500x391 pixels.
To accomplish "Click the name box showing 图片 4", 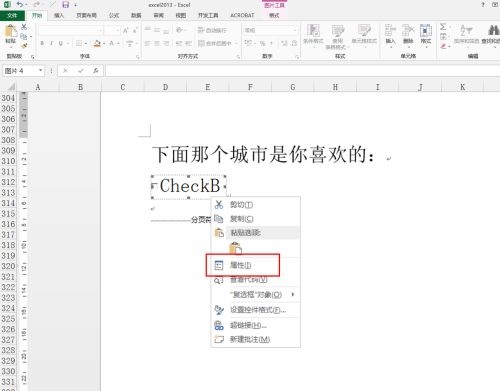I will pyautogui.click(x=19, y=71).
